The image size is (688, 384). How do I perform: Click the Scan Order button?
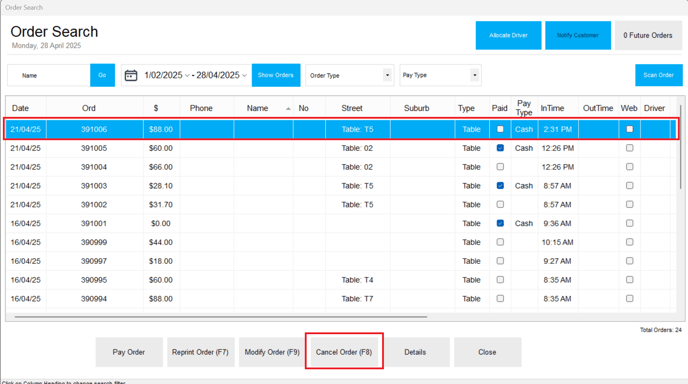(658, 75)
